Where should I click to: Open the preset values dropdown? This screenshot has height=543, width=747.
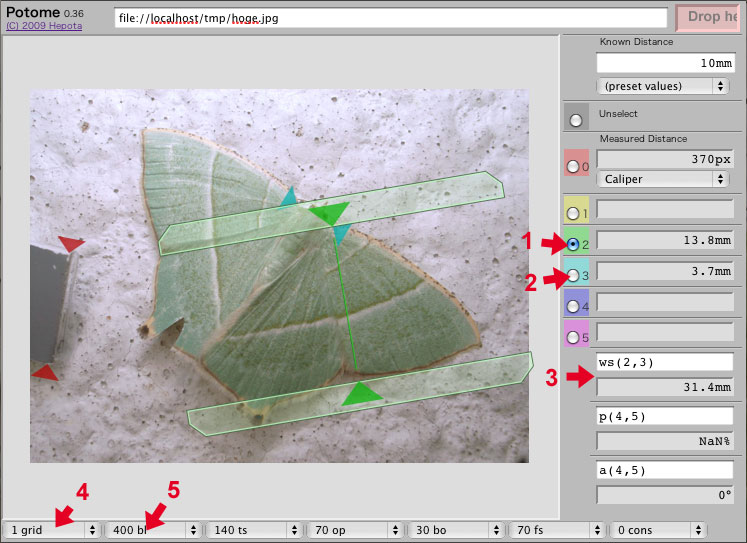tap(662, 86)
